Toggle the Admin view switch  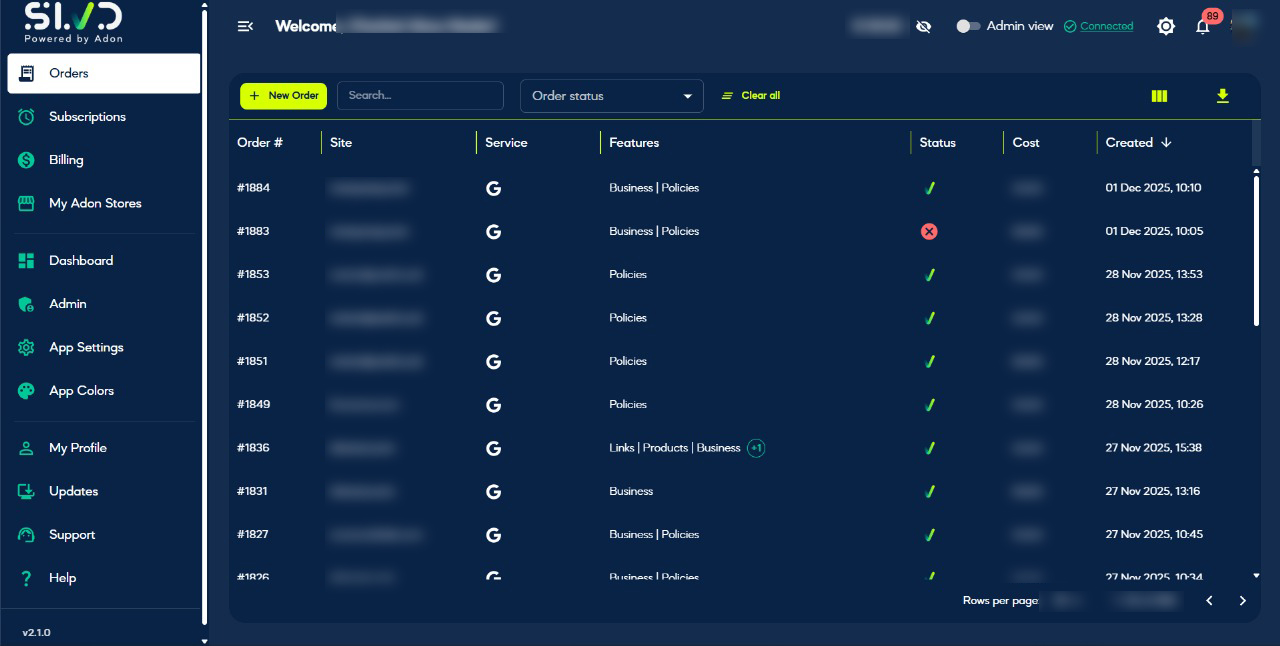click(968, 27)
